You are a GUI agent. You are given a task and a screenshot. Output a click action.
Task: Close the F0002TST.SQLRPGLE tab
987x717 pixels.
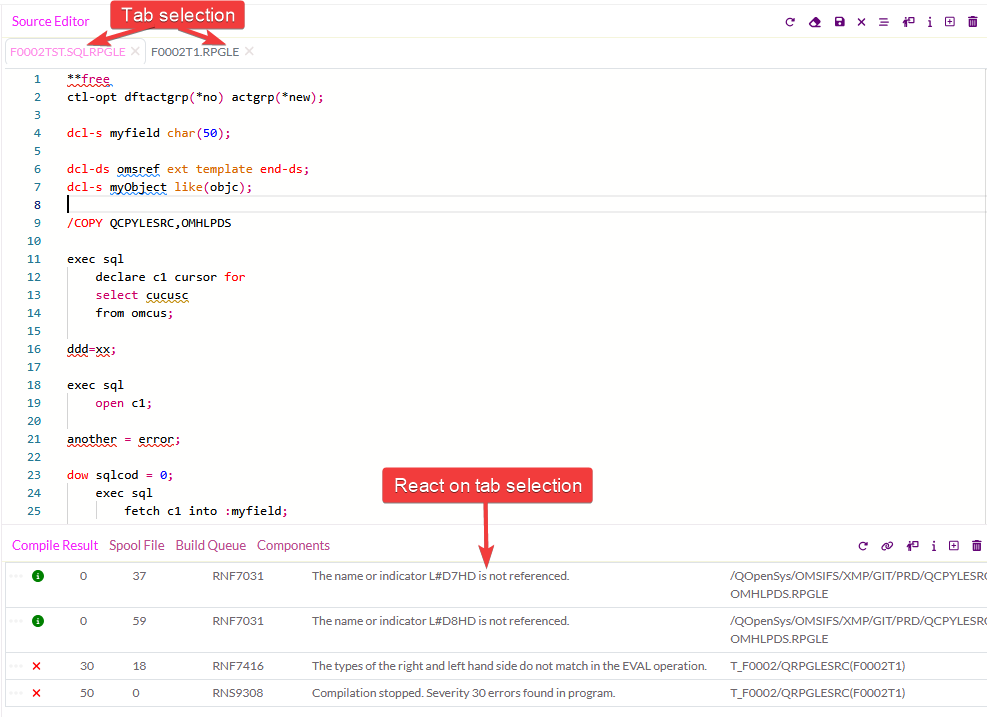coord(135,51)
